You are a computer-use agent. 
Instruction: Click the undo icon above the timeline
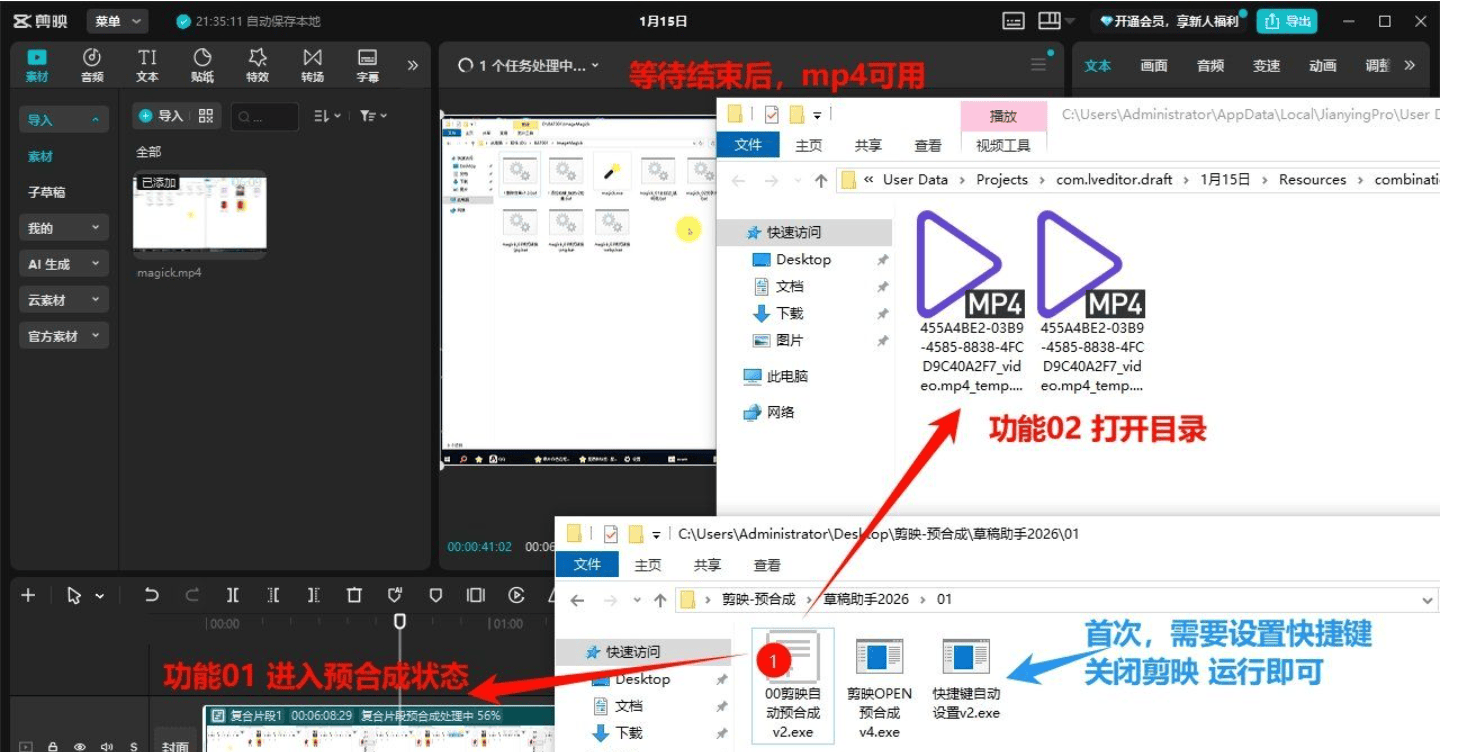(x=150, y=594)
